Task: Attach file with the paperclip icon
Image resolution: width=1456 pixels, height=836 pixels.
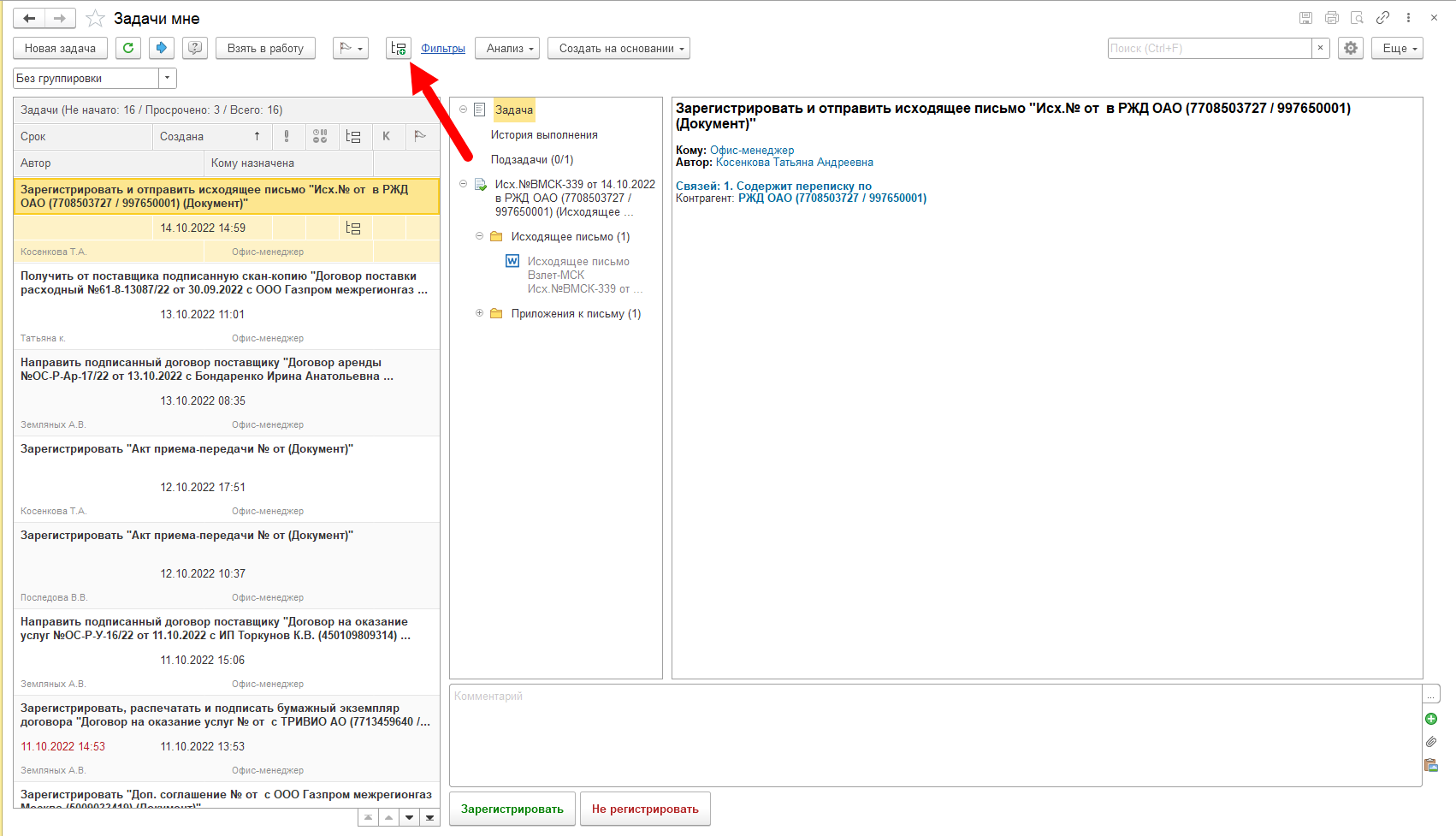Action: pos(1431,742)
